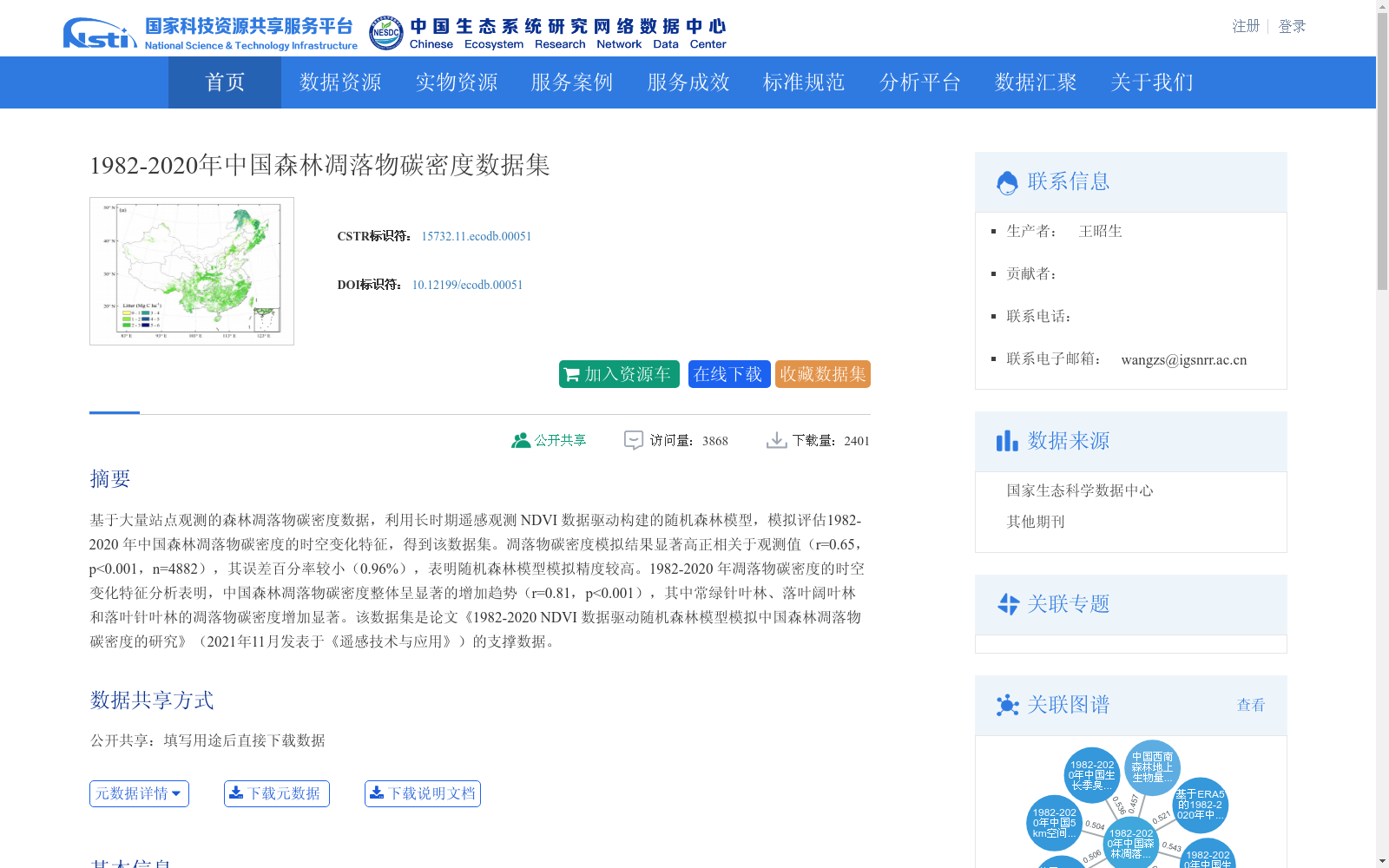
Task: Click the 登录 login link
Action: 1292,26
